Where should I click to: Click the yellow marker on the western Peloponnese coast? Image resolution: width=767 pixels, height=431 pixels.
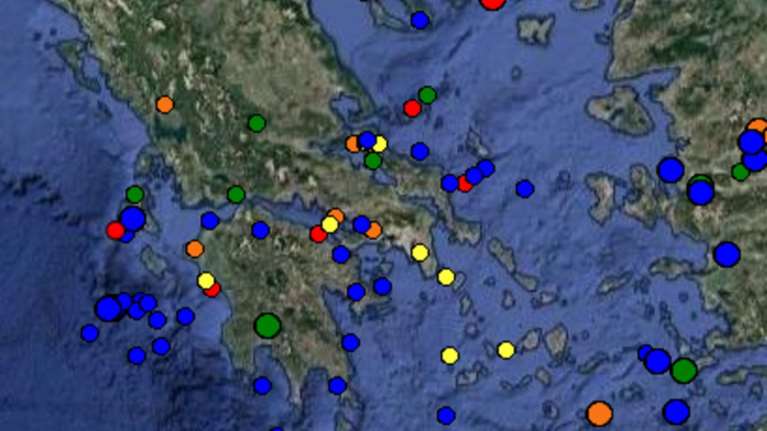(x=206, y=281)
